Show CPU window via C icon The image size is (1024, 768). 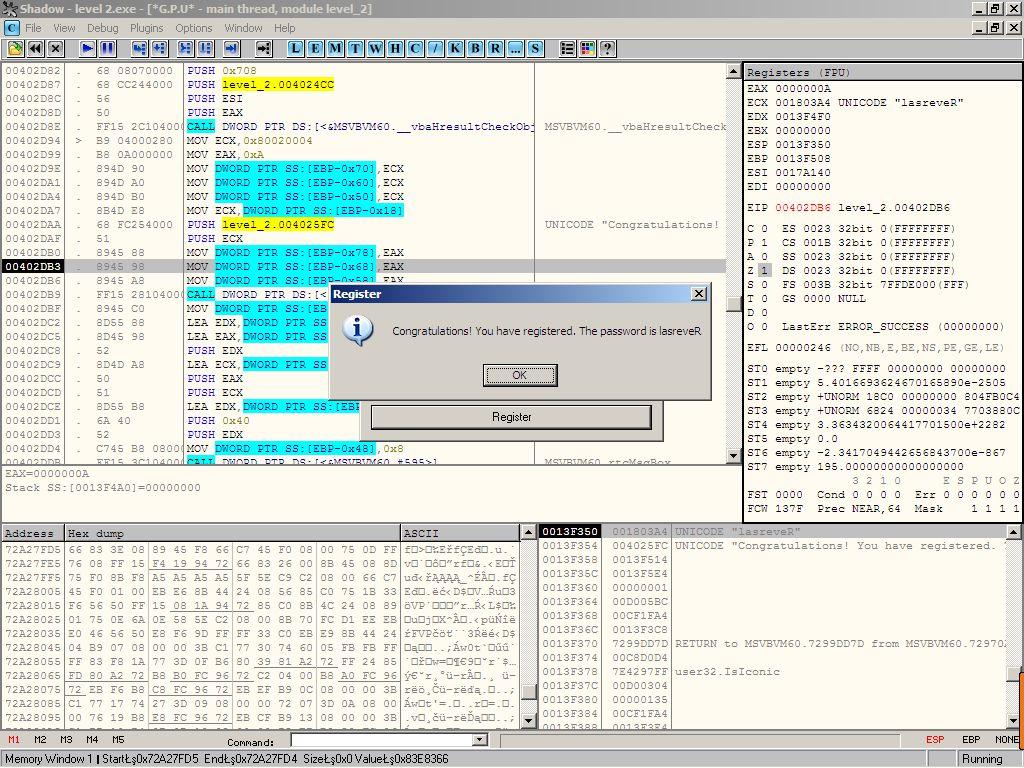point(415,48)
